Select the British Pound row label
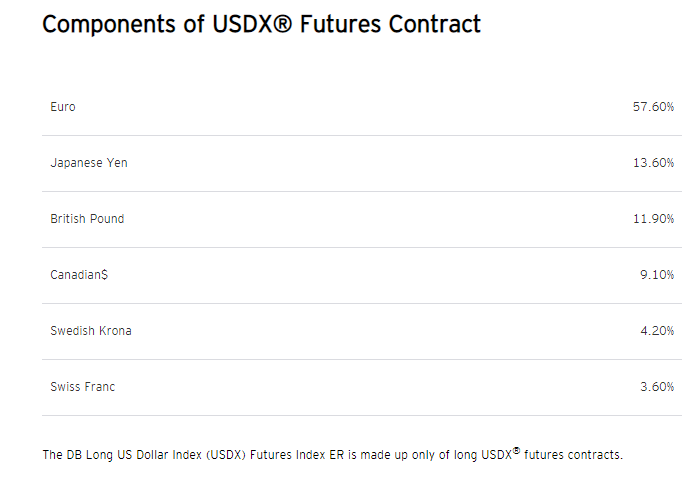This screenshot has height=487, width=689. click(87, 219)
